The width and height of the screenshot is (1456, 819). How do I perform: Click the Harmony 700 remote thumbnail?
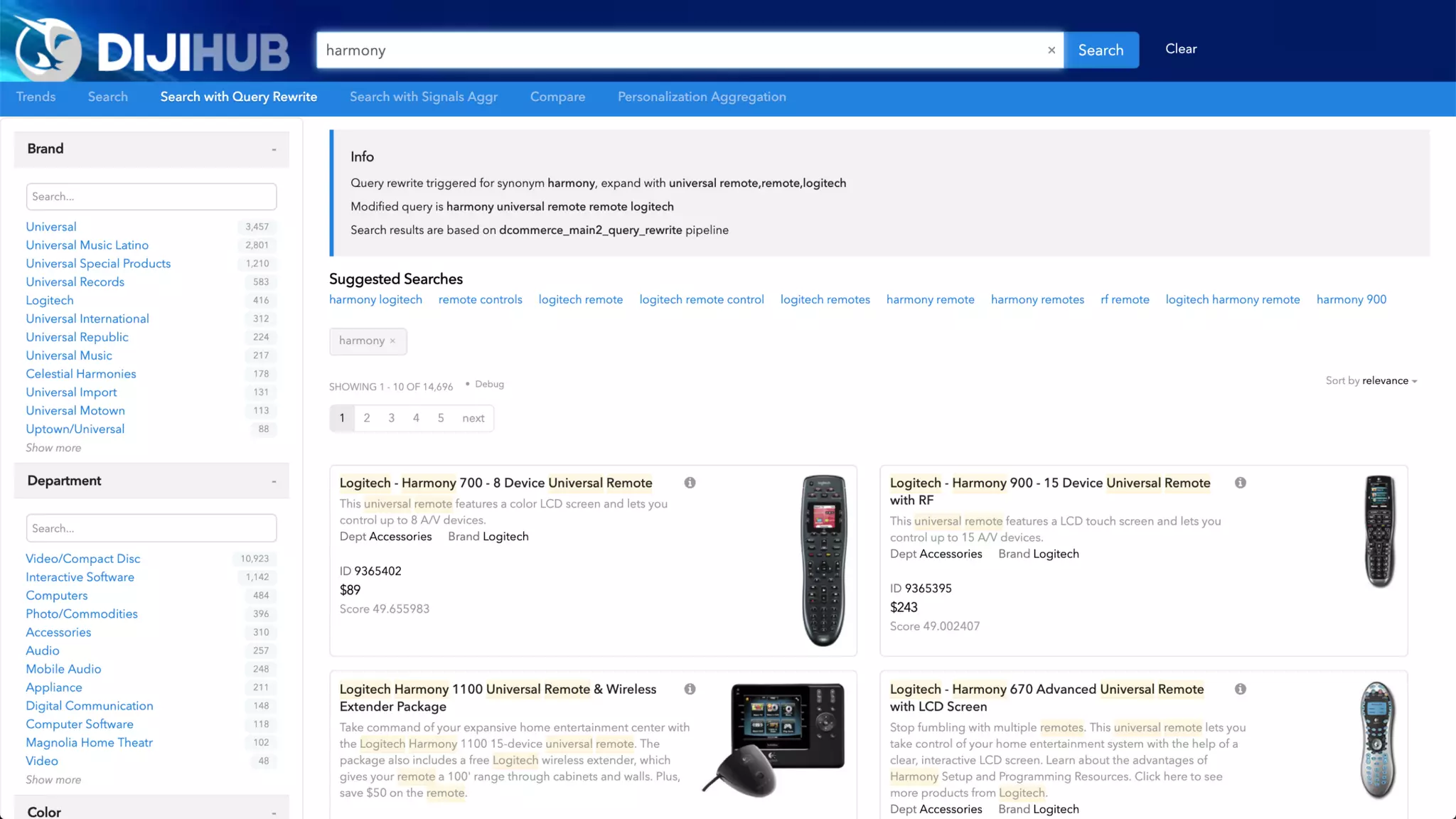coord(823,560)
